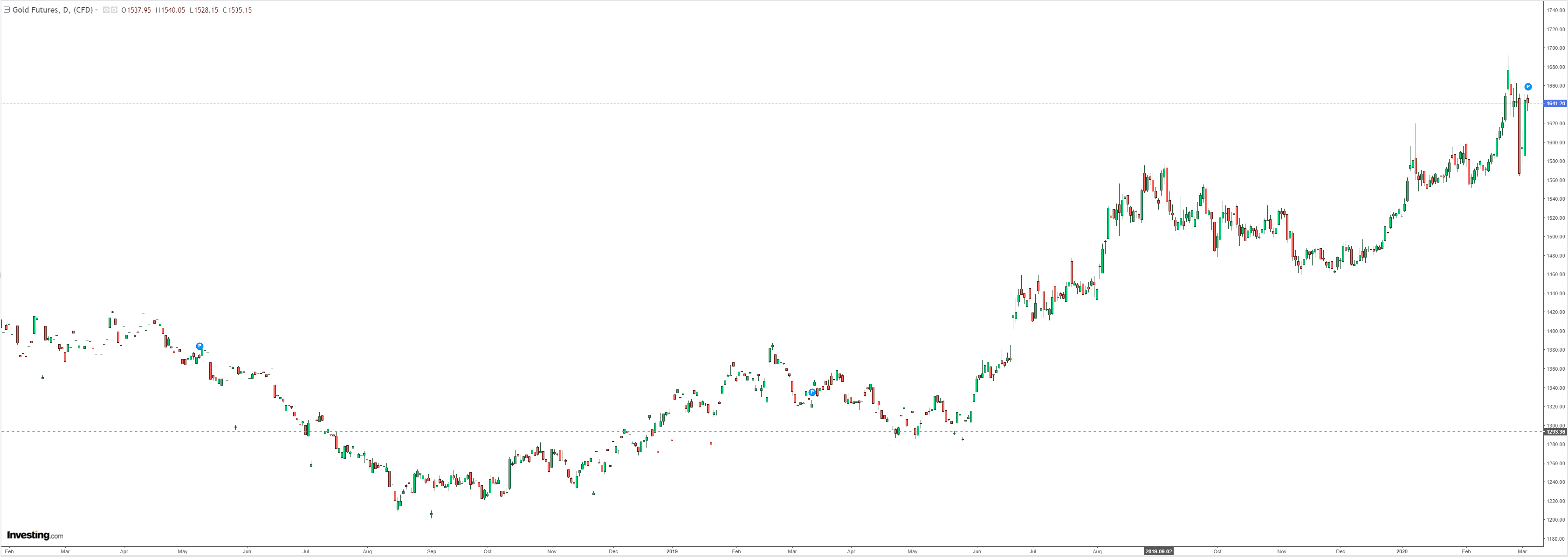
Task: Click the 2020 year label on time axis
Action: point(1403,551)
